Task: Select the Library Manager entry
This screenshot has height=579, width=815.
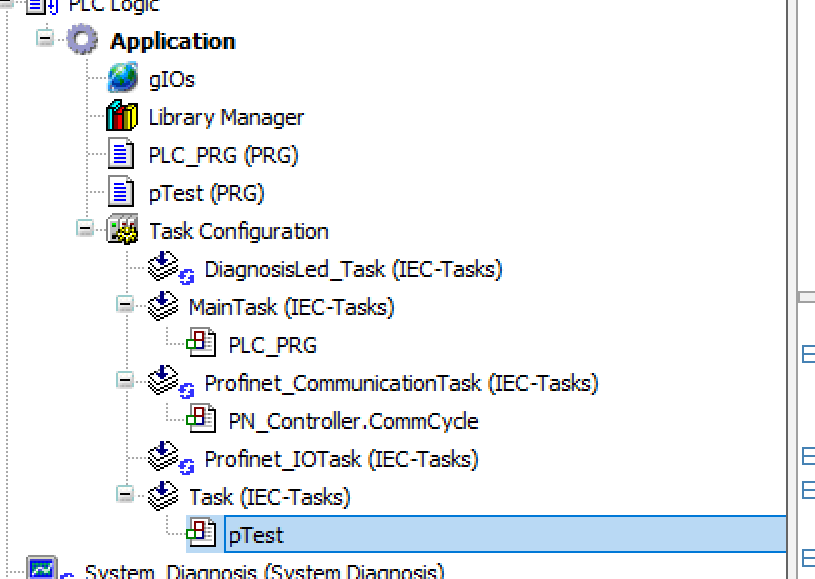Action: click(226, 117)
